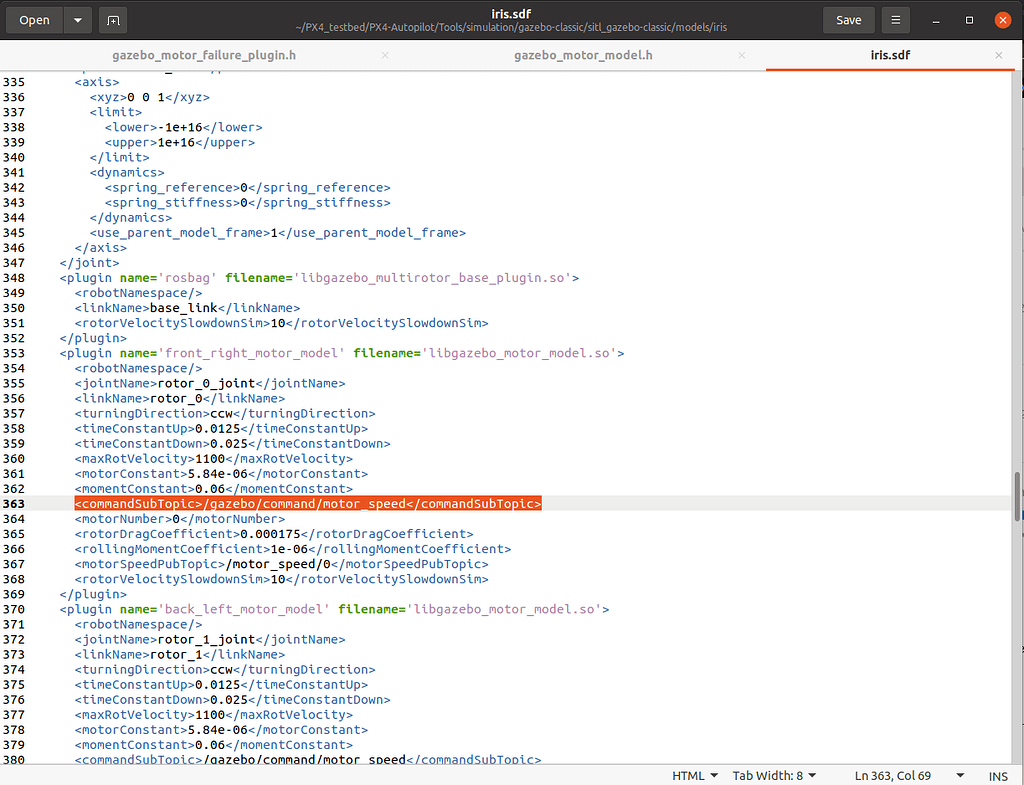This screenshot has width=1024, height=785.
Task: Minimize the gedit window
Action: (x=939, y=20)
